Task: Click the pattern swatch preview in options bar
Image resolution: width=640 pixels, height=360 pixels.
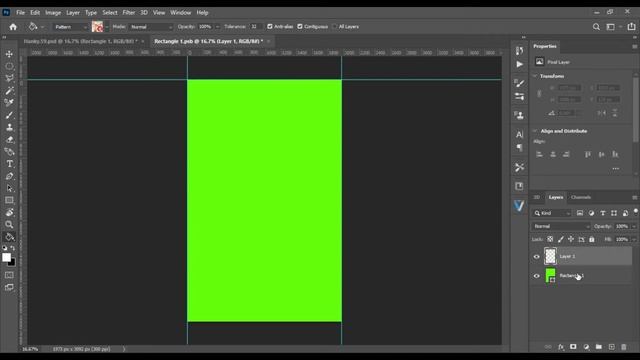Action: point(97,27)
